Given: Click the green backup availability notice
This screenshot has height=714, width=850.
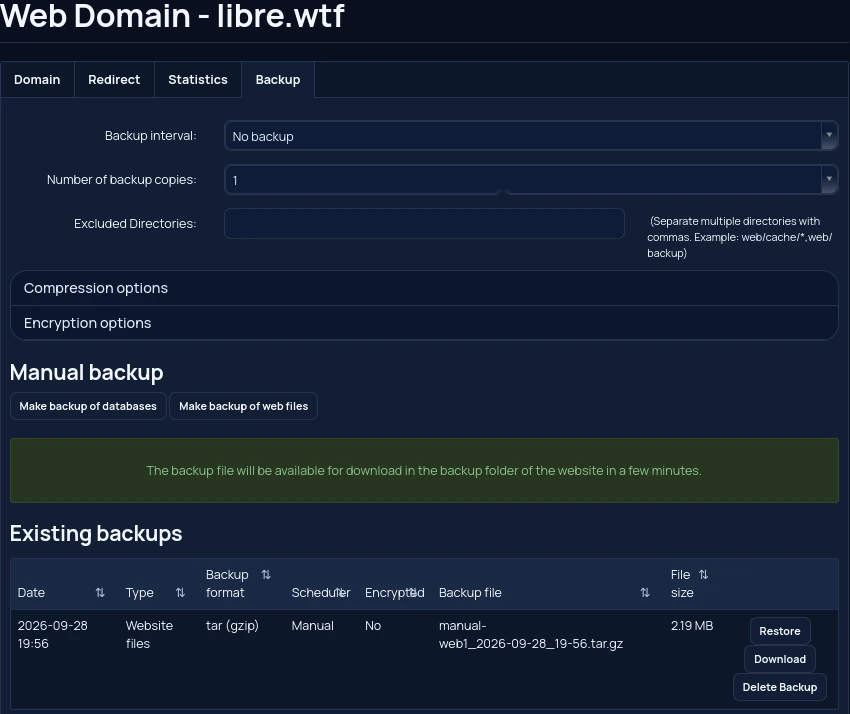Looking at the screenshot, I should click(x=424, y=471).
